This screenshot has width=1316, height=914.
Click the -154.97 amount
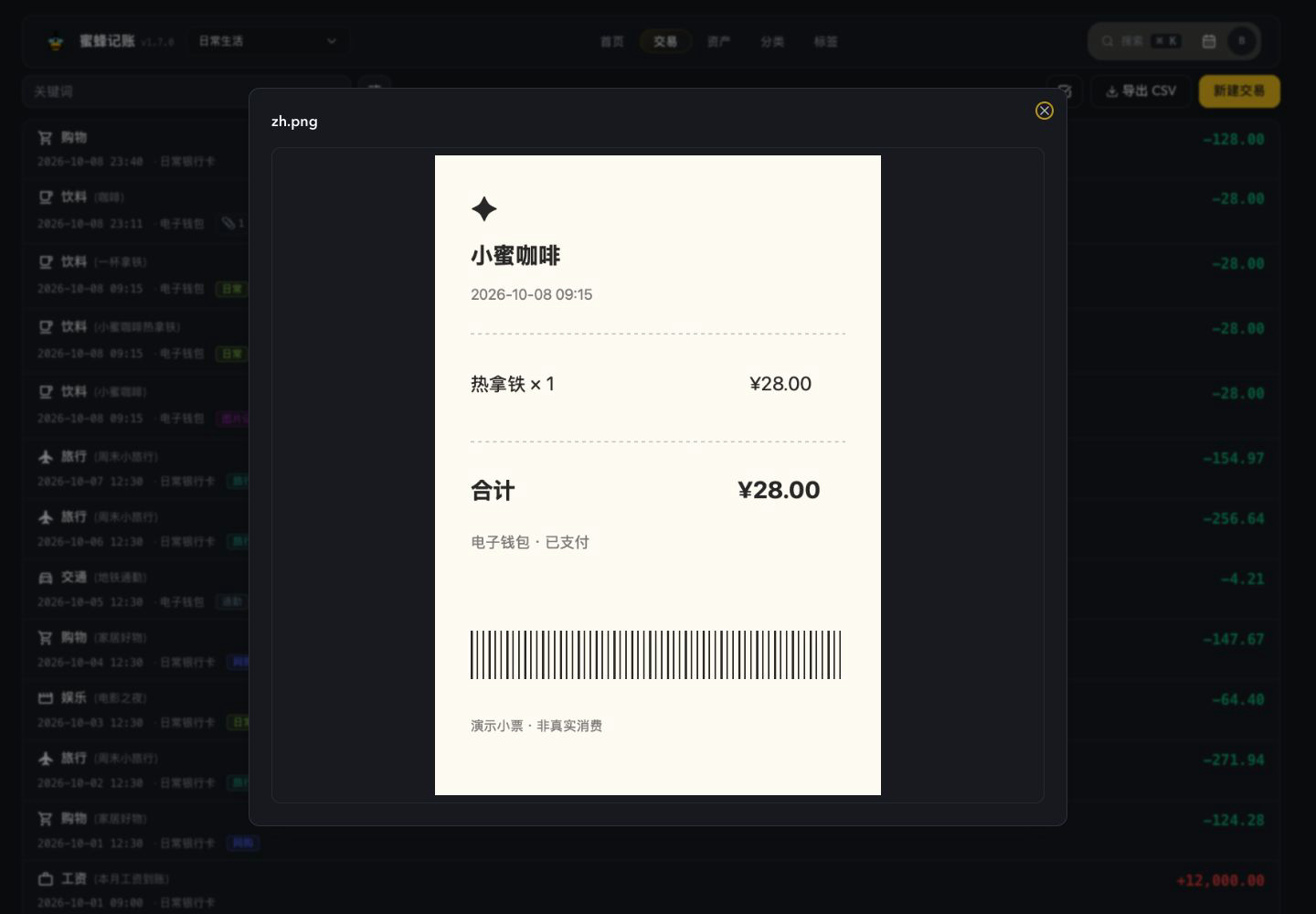[1234, 458]
